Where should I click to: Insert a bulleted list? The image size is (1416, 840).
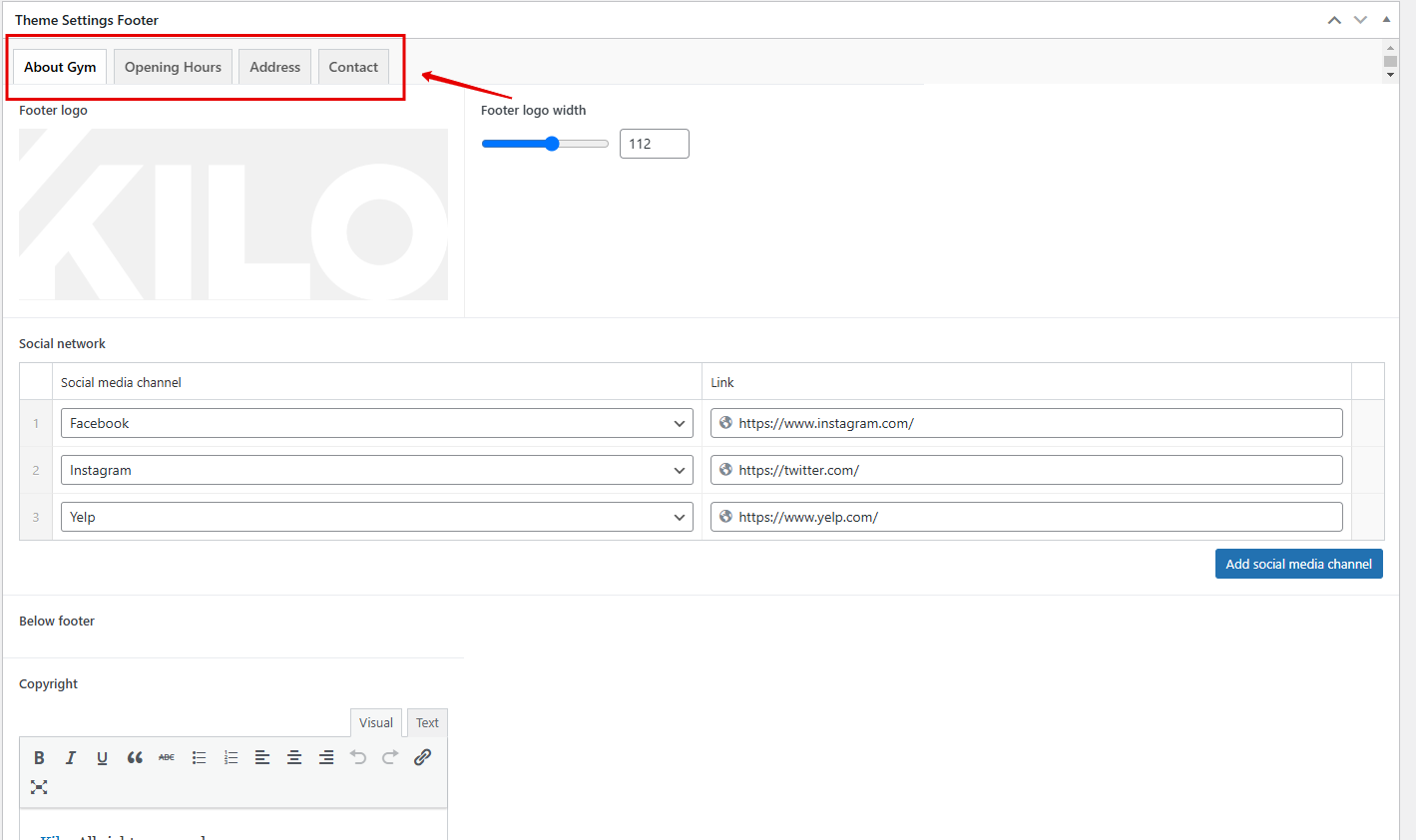click(x=199, y=758)
